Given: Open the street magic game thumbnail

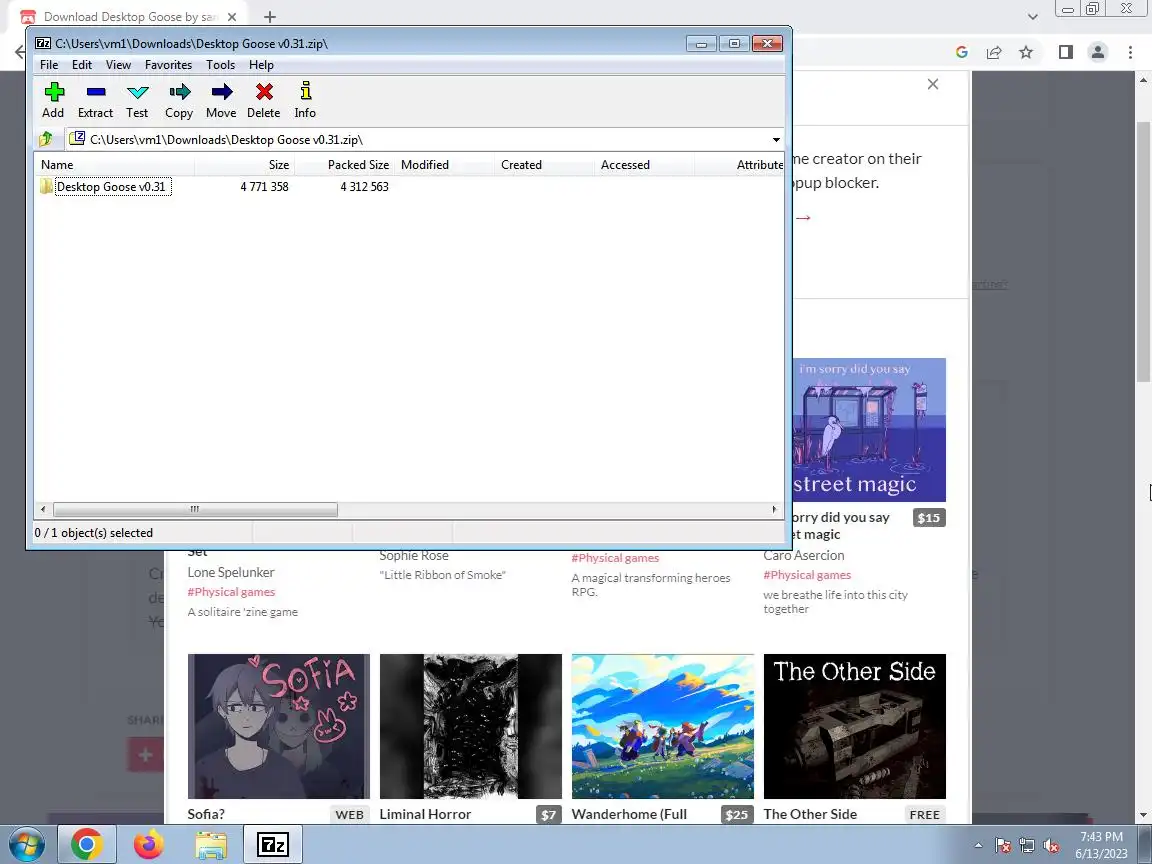Looking at the screenshot, I should [x=869, y=430].
